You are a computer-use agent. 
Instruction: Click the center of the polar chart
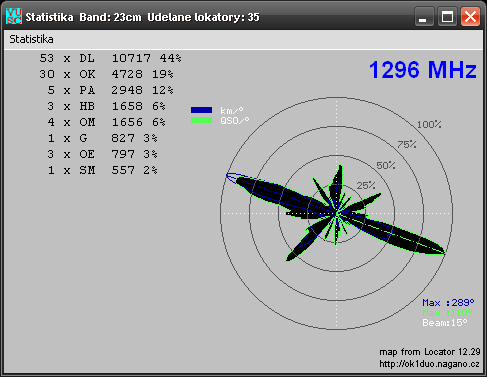coord(336,213)
